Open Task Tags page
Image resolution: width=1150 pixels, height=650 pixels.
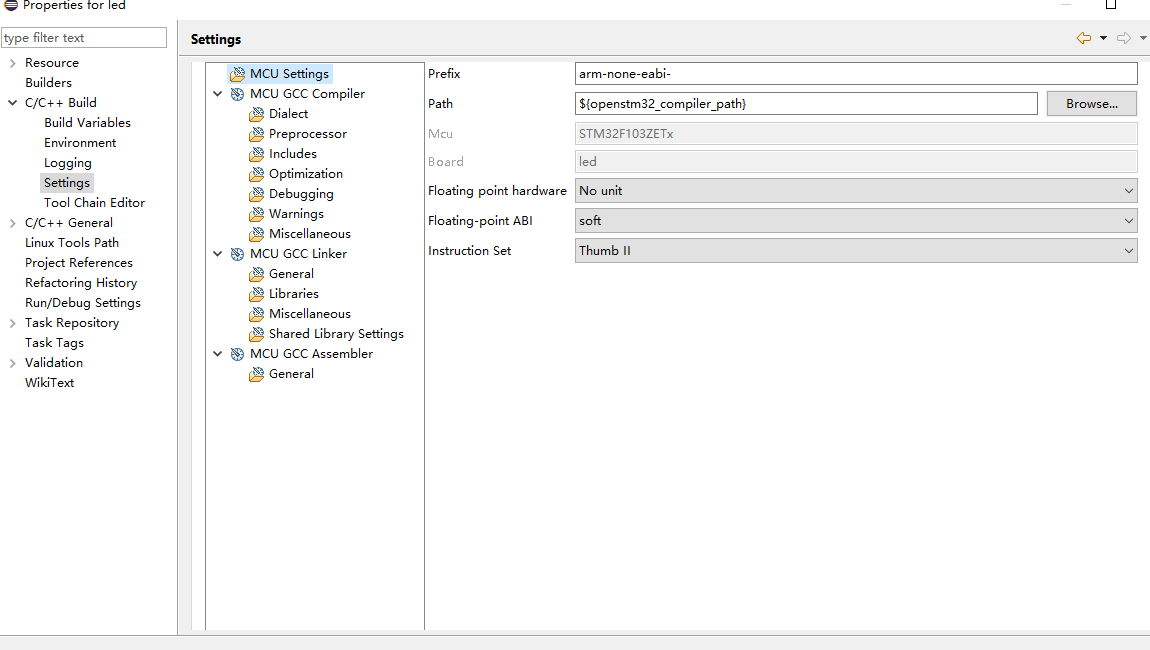pyautogui.click(x=54, y=343)
